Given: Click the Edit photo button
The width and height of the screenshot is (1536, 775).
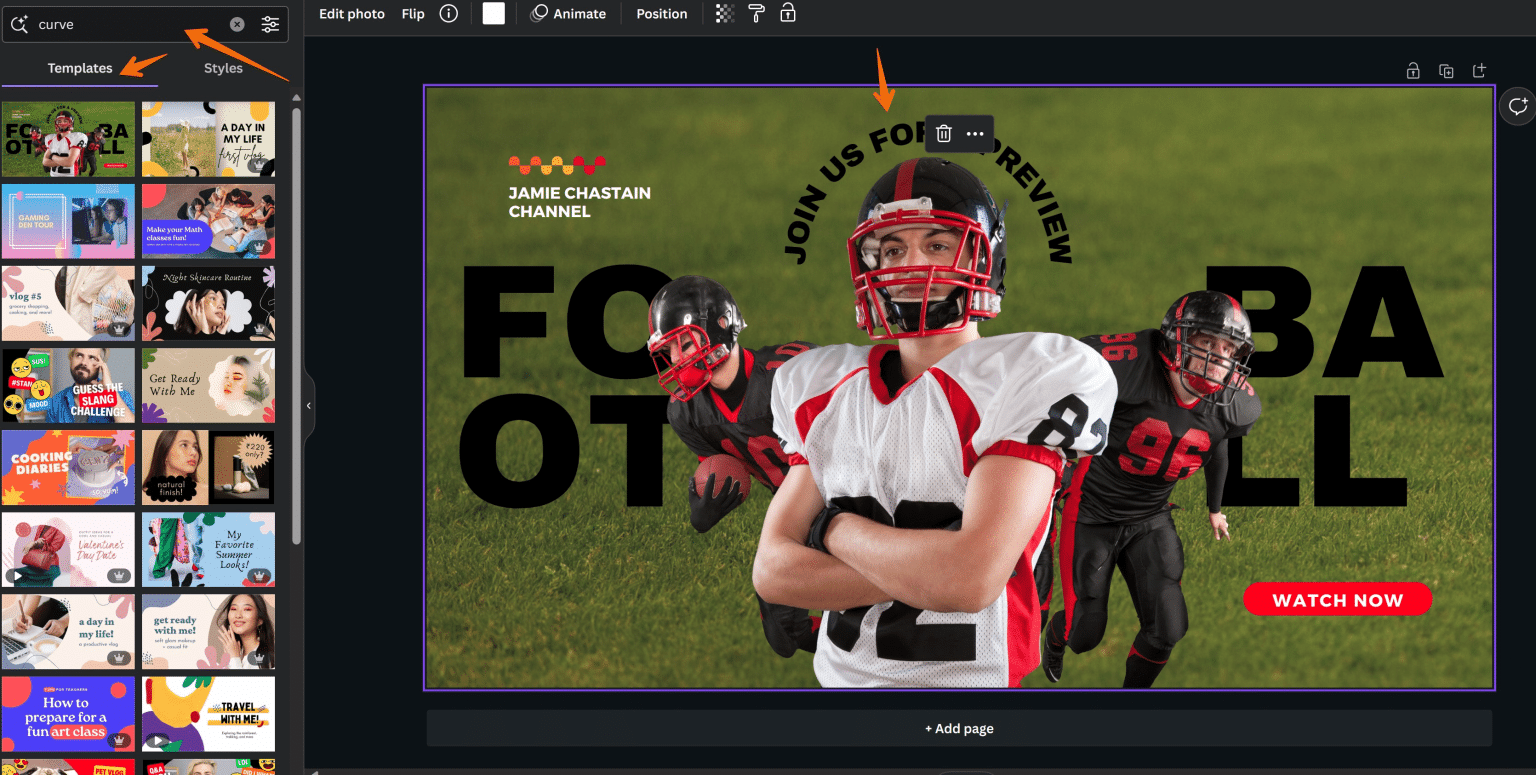Looking at the screenshot, I should 352,14.
